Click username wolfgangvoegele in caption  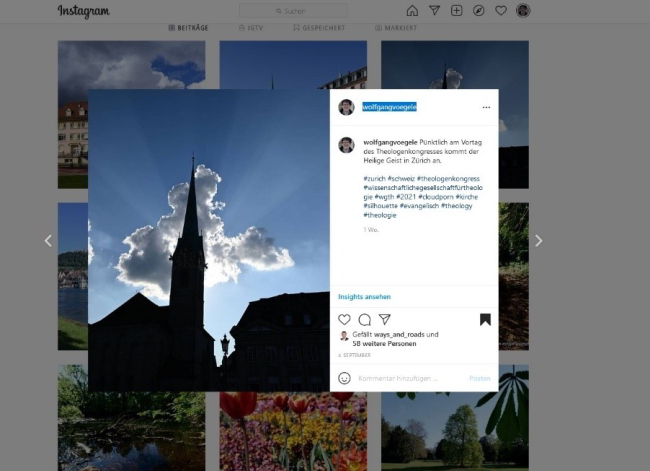[x=390, y=142]
